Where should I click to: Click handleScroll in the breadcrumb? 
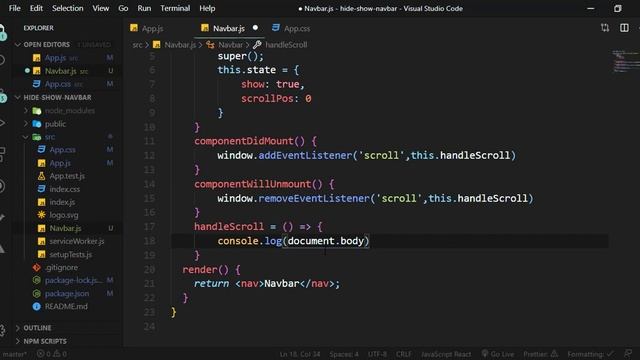[286, 44]
